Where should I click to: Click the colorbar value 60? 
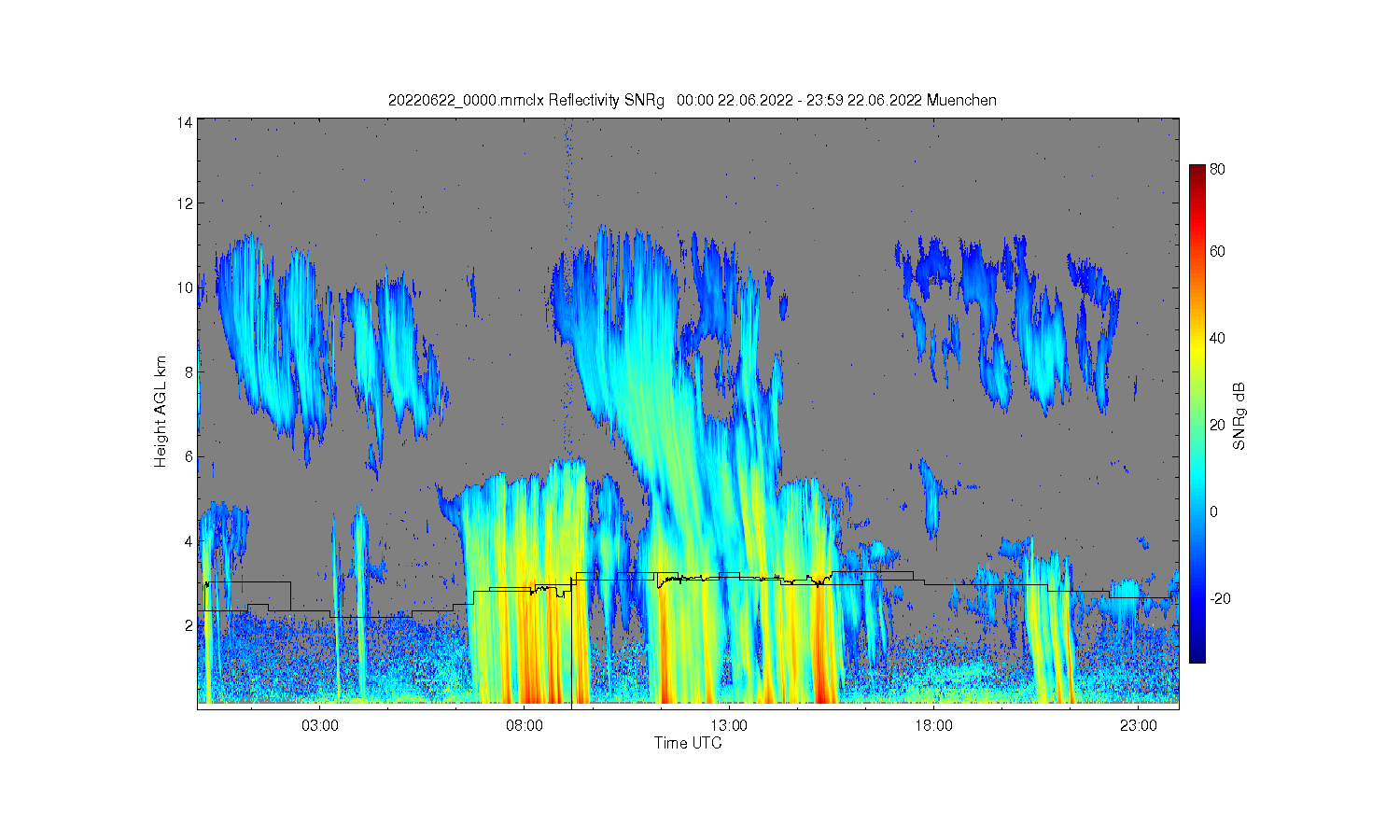pos(1218,251)
